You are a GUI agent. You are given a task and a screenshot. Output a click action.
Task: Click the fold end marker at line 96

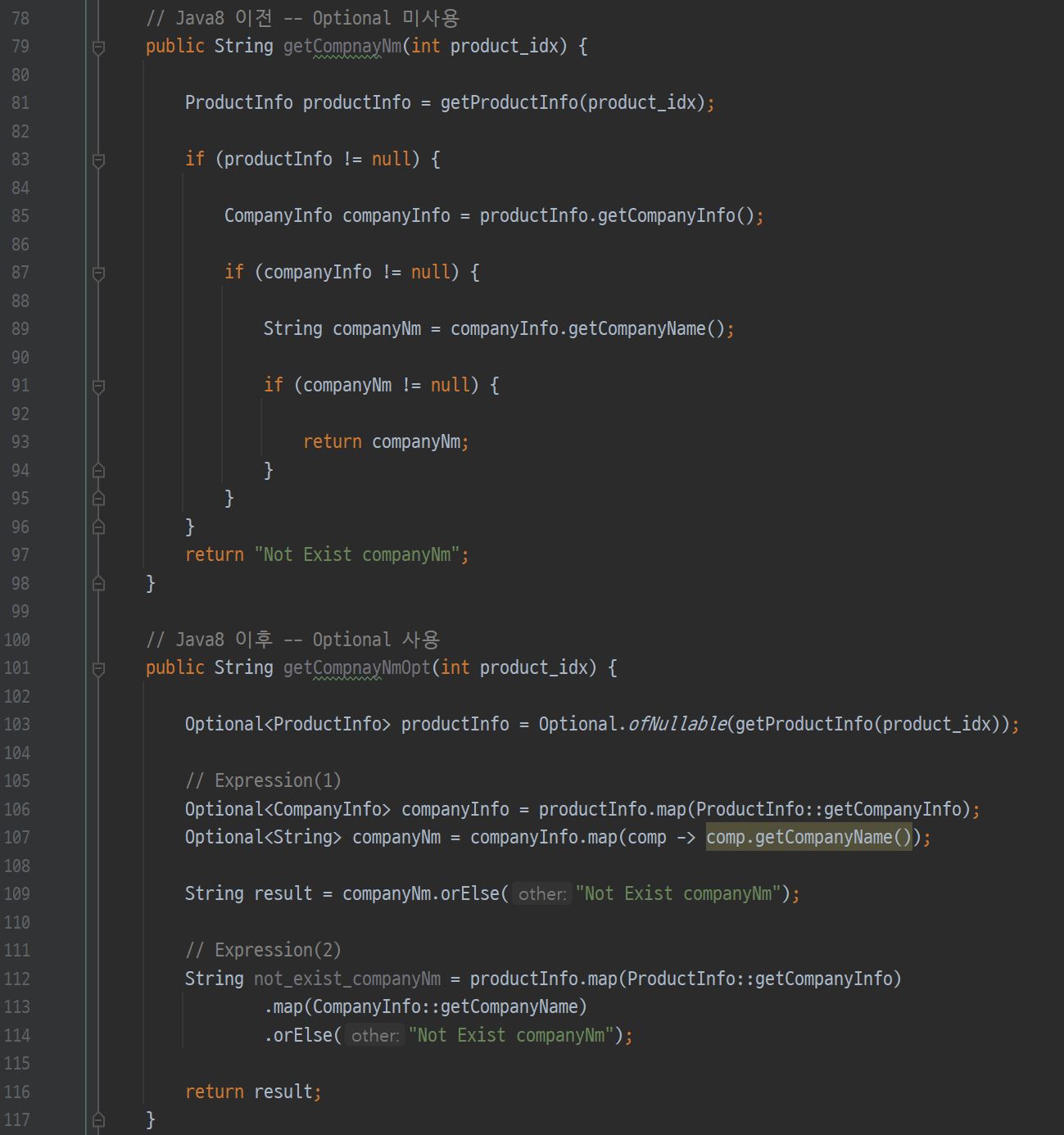98,527
